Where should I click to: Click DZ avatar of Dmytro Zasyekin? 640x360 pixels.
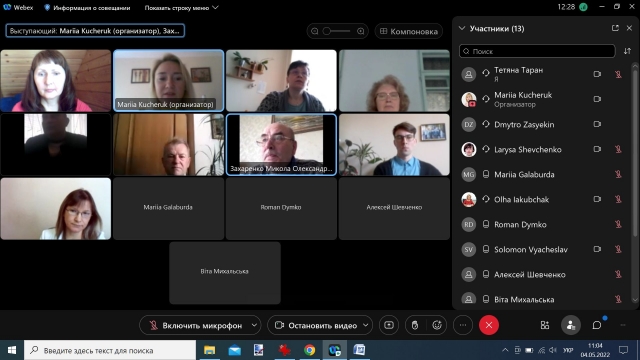click(469, 124)
